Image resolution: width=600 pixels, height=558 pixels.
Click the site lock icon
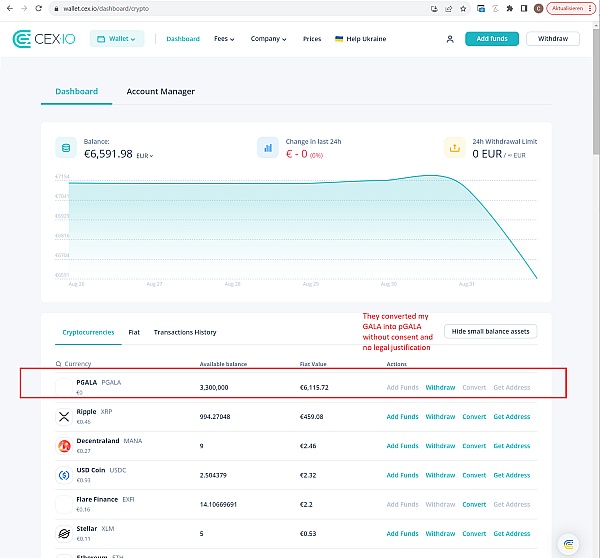[56, 8]
